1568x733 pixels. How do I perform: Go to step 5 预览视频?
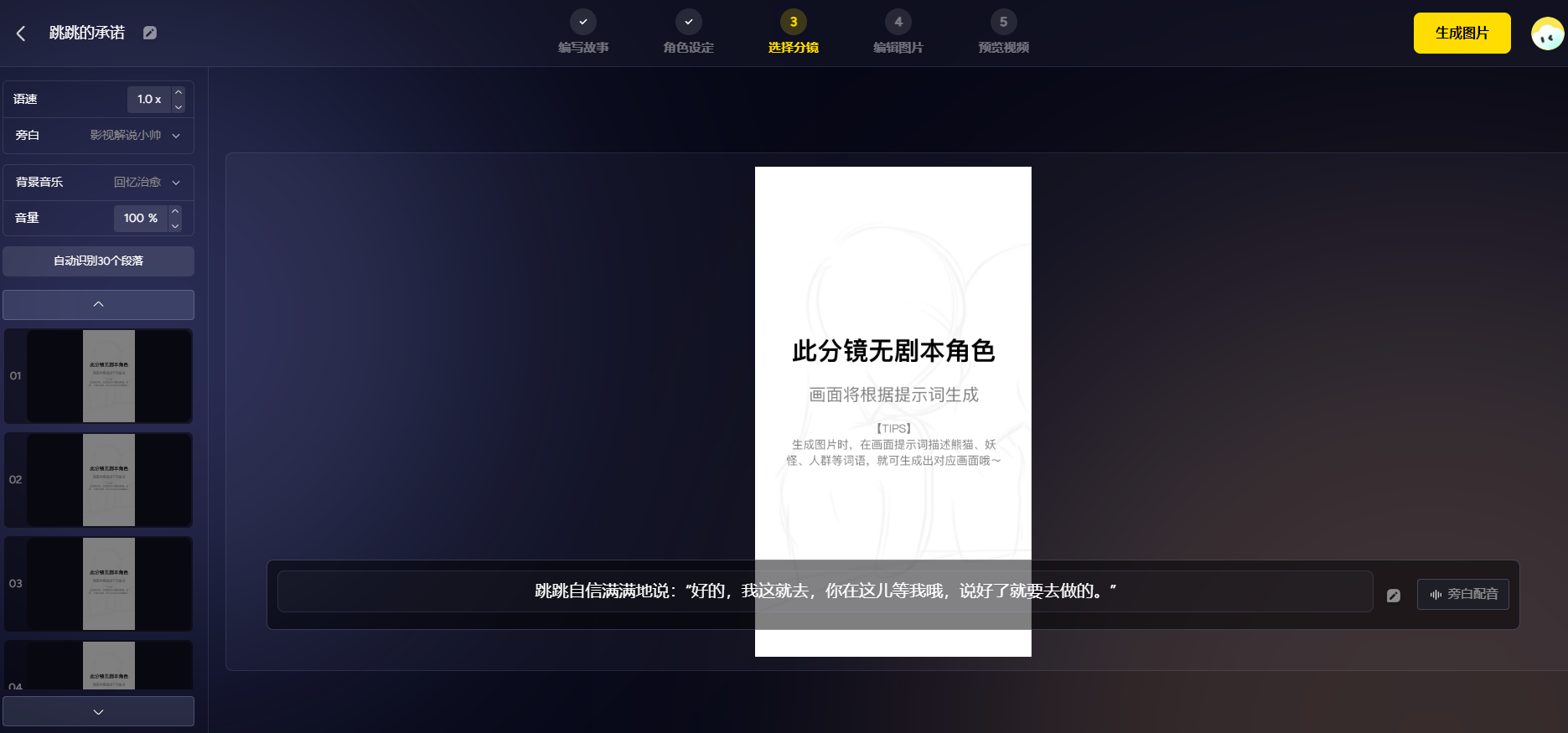coord(1004,32)
